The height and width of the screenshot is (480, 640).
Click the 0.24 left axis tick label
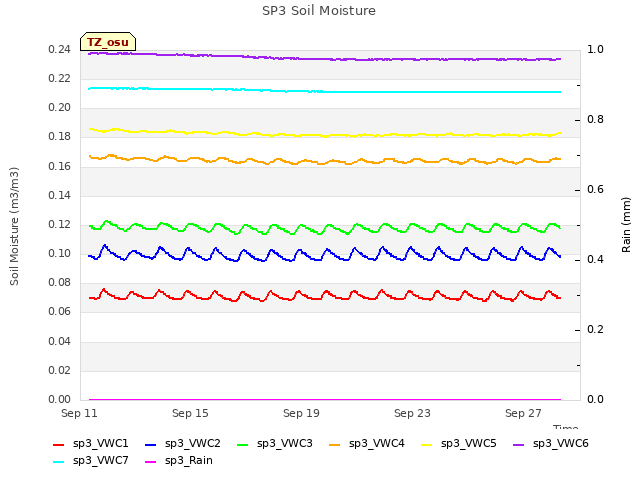pos(59,50)
